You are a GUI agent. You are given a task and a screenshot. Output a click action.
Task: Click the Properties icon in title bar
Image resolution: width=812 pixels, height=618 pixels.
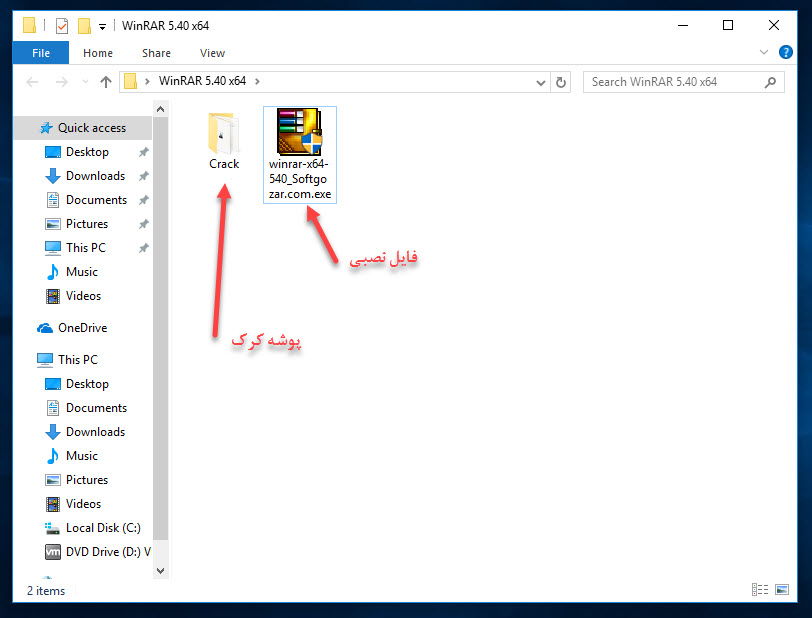[x=62, y=25]
